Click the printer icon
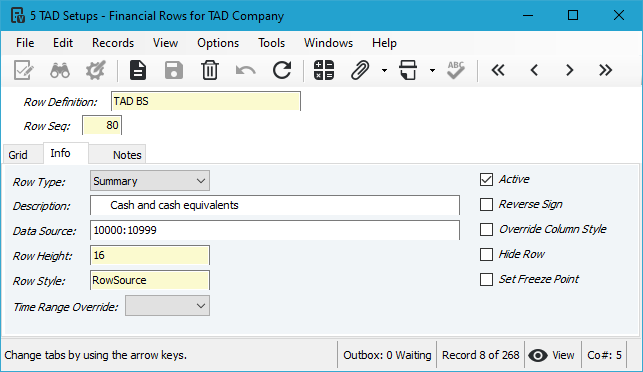Viewport: 643px width, 372px height. click(x=408, y=70)
